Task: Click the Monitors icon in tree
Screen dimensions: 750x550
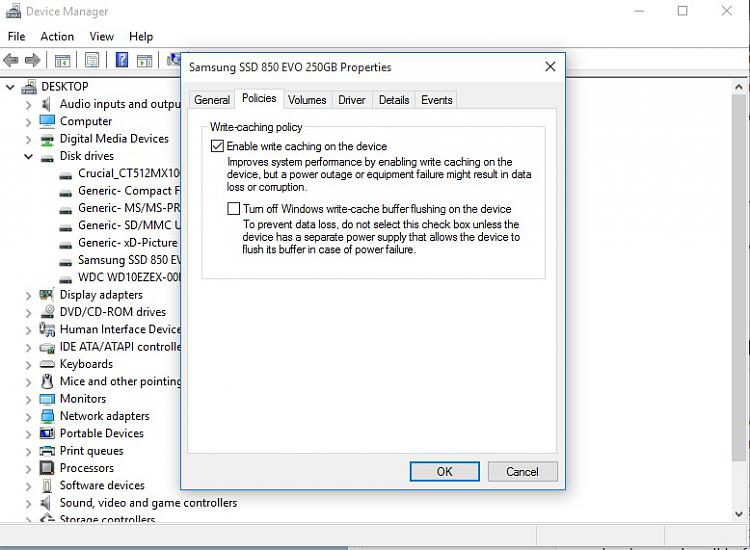Action: pyautogui.click(x=47, y=399)
